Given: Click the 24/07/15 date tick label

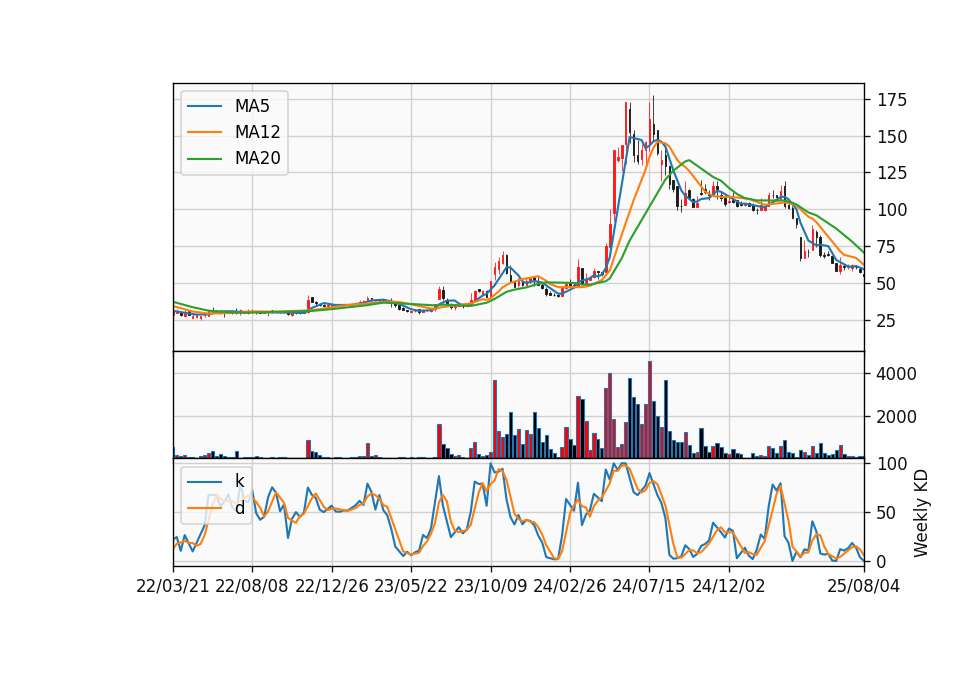Looking at the screenshot, I should [x=649, y=586].
